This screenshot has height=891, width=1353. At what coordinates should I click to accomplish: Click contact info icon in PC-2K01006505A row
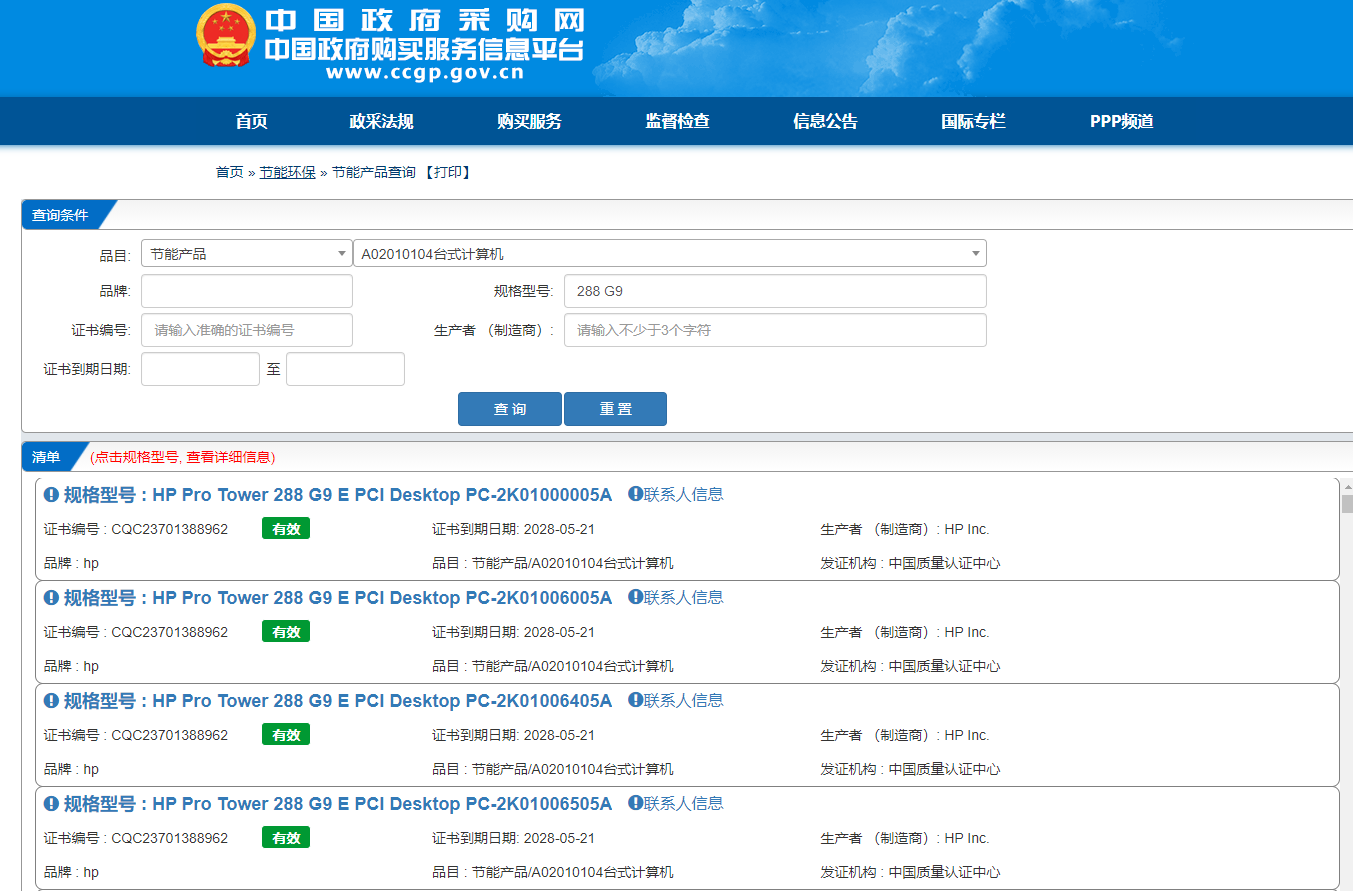(635, 803)
